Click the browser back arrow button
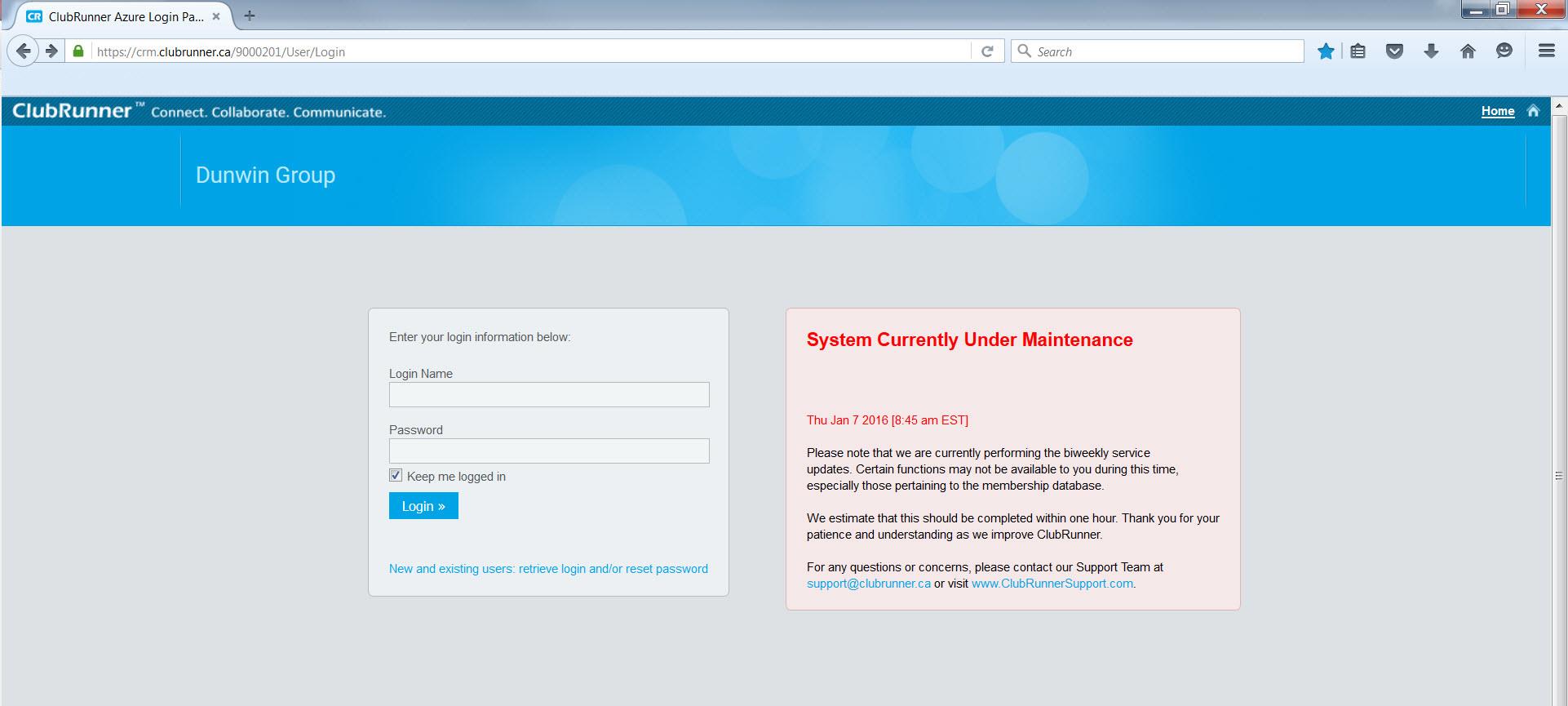This screenshot has height=706, width=1568. [24, 51]
